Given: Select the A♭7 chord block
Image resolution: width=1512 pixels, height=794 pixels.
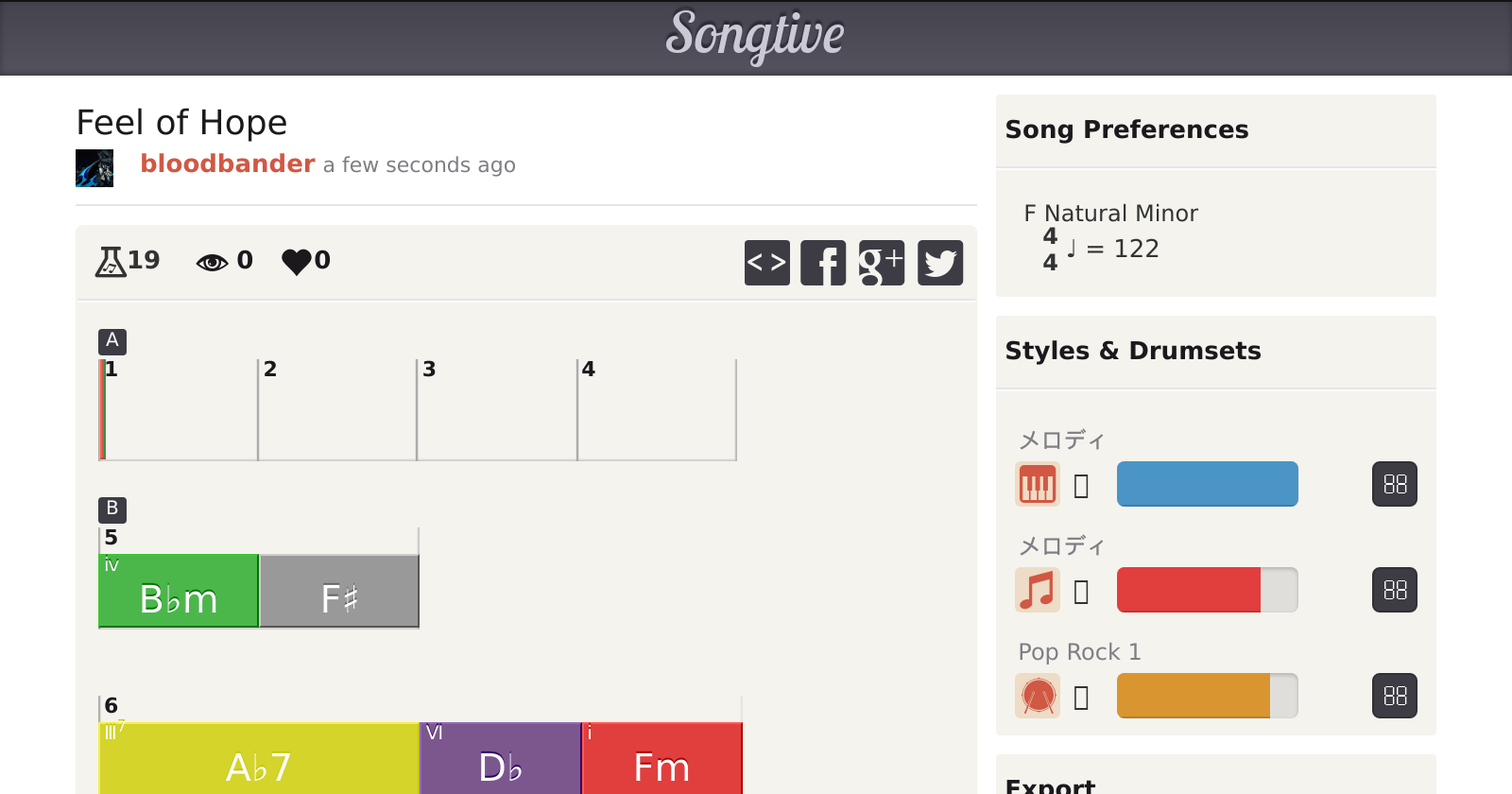Looking at the screenshot, I should tap(259, 760).
